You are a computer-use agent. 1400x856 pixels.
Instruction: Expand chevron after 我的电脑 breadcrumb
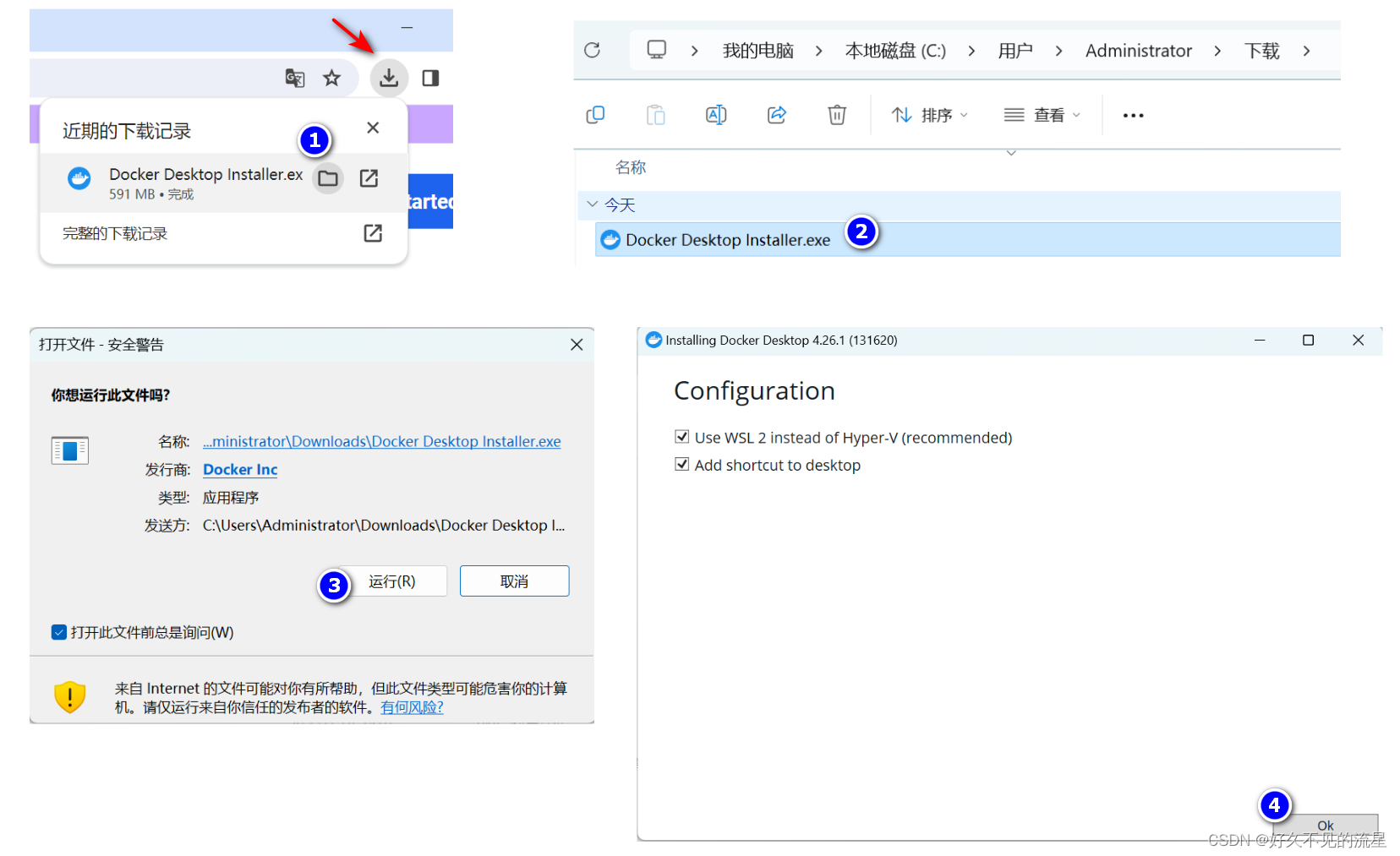tap(818, 51)
